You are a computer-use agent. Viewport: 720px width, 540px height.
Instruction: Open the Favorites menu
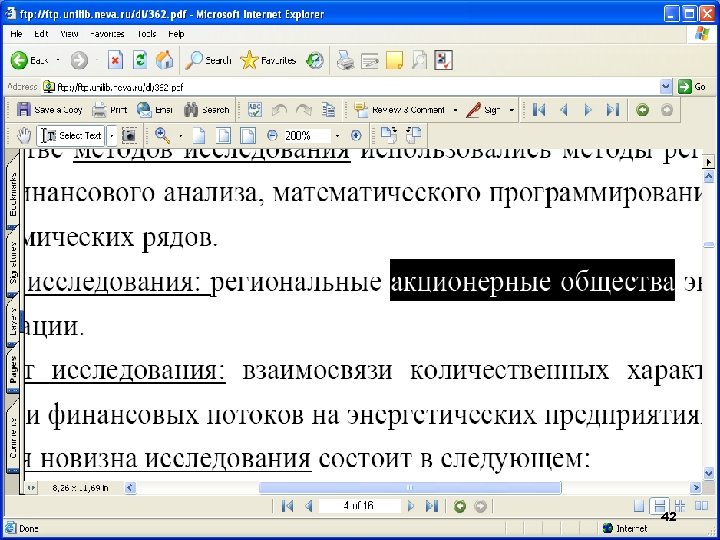(107, 34)
